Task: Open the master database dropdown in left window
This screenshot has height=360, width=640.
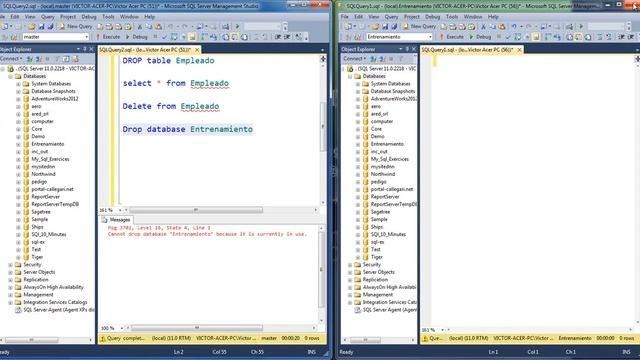Action: coord(87,37)
